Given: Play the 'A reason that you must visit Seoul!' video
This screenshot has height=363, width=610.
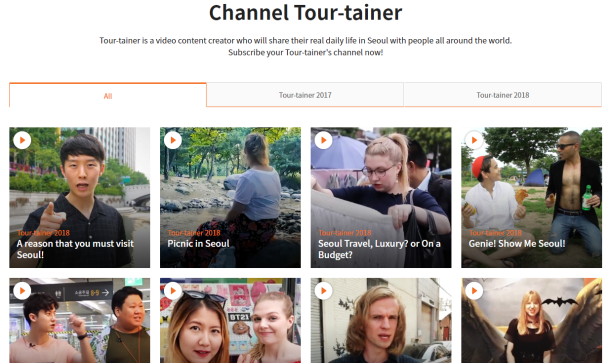Looking at the screenshot, I should click(22, 140).
